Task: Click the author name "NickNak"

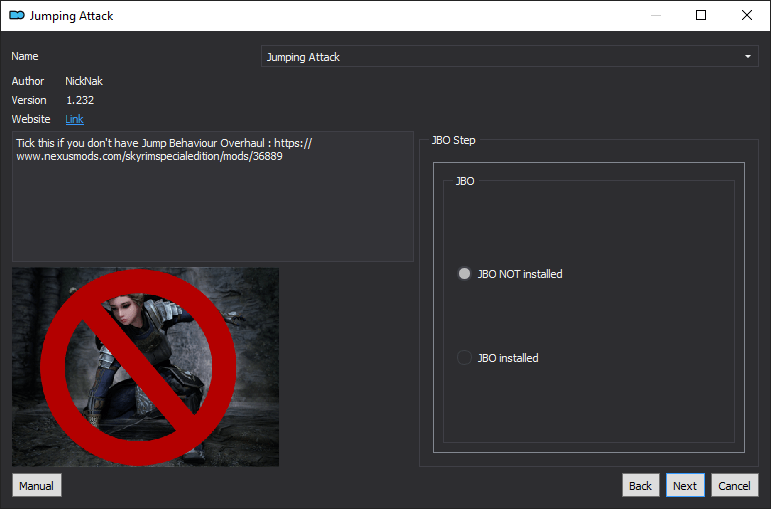Action: click(x=84, y=81)
